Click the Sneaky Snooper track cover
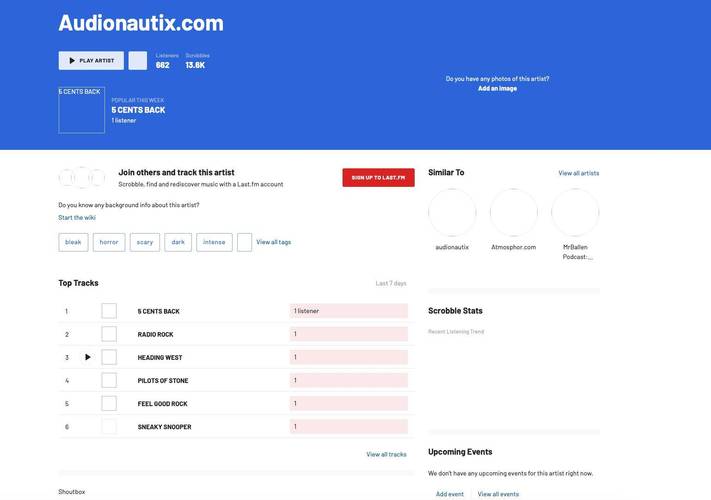This screenshot has height=500, width=711. [109, 427]
